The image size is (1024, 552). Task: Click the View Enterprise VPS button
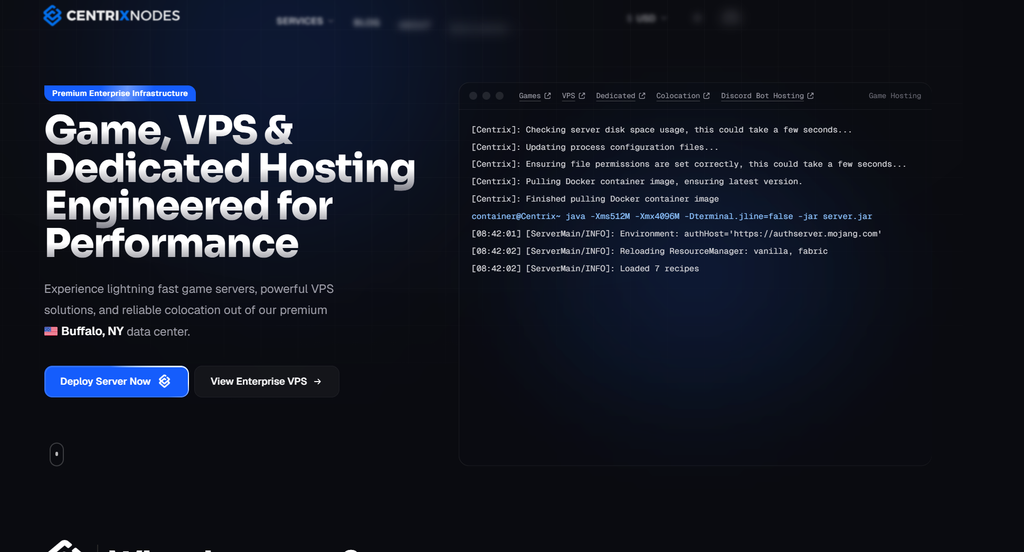pos(266,382)
